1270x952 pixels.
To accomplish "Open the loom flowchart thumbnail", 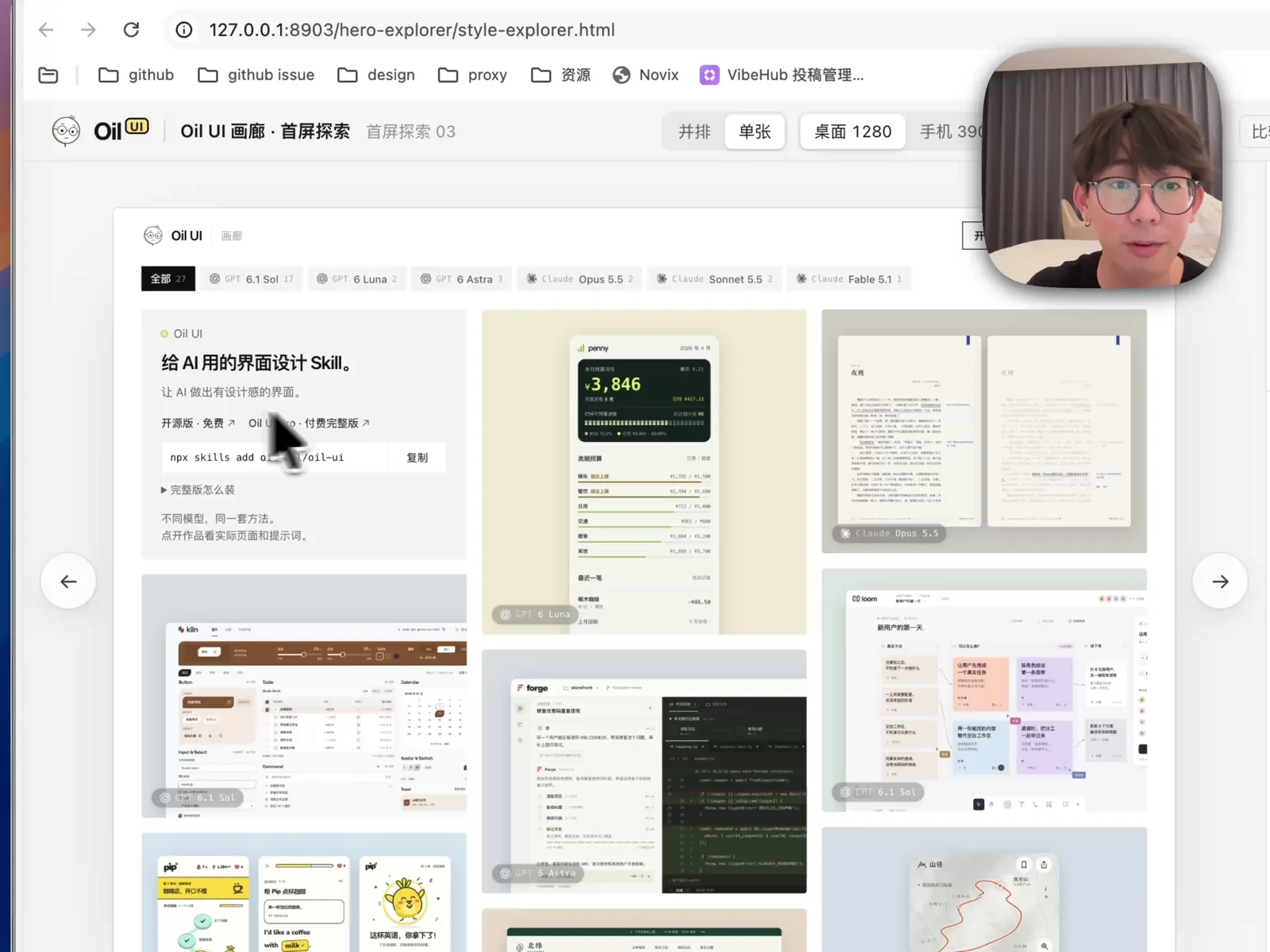I will 984,690.
